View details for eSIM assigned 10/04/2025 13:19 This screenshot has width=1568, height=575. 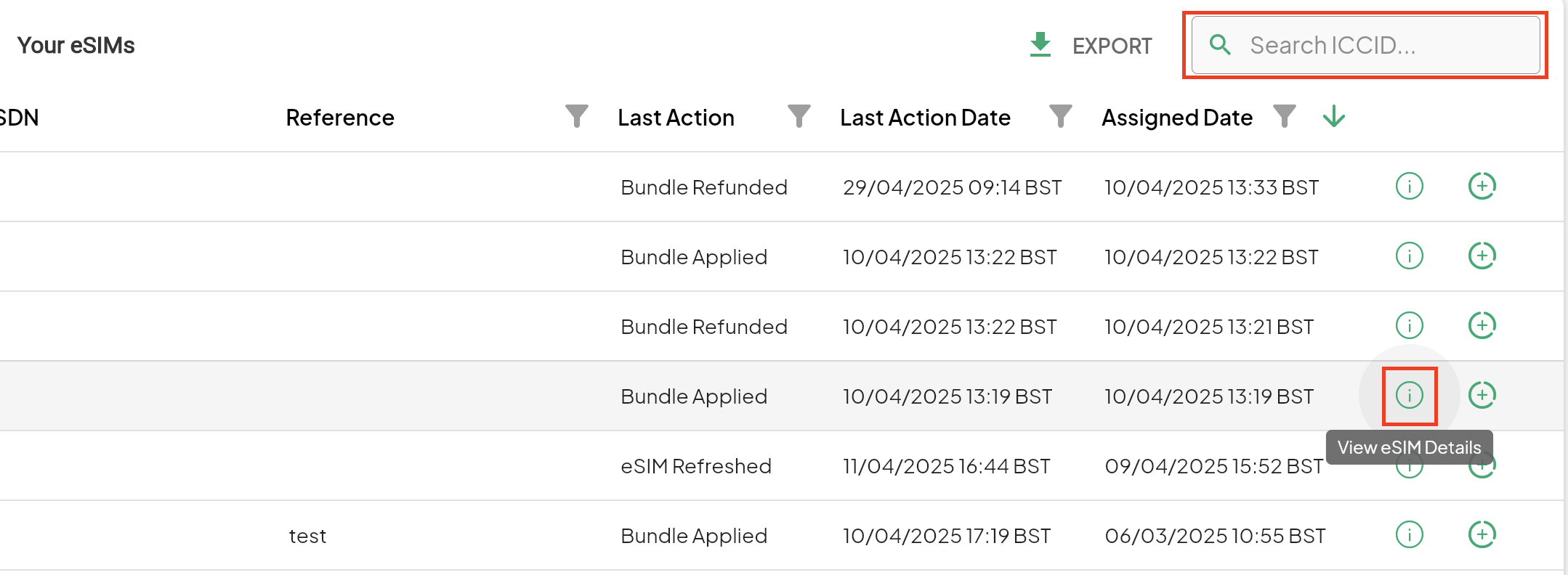(x=1410, y=396)
